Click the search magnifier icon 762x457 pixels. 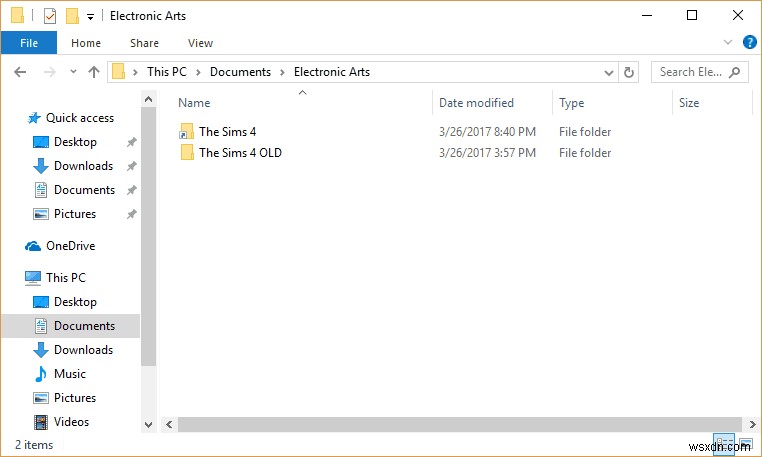click(735, 72)
